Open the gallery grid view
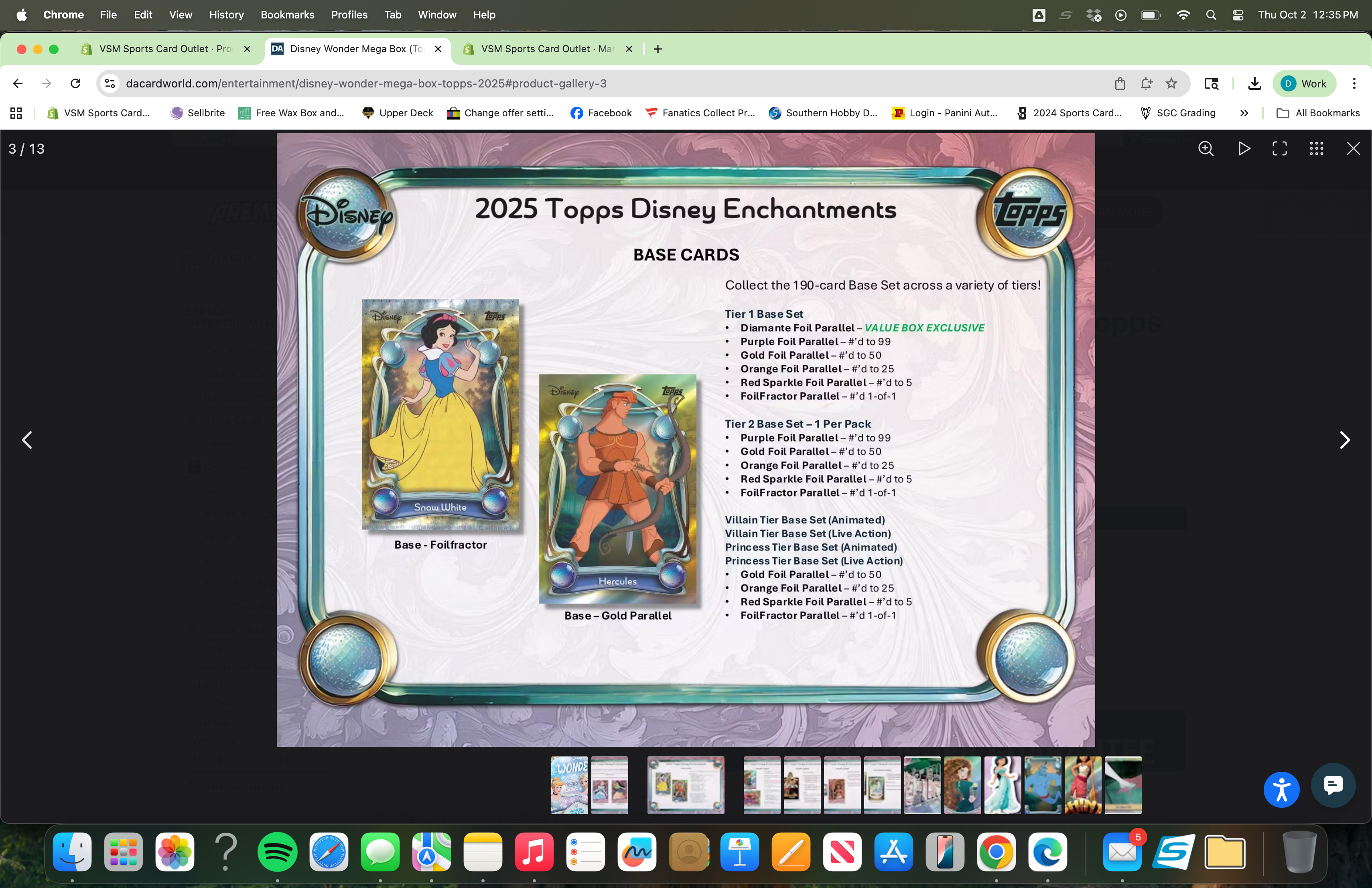This screenshot has width=1372, height=888. coord(1316,149)
